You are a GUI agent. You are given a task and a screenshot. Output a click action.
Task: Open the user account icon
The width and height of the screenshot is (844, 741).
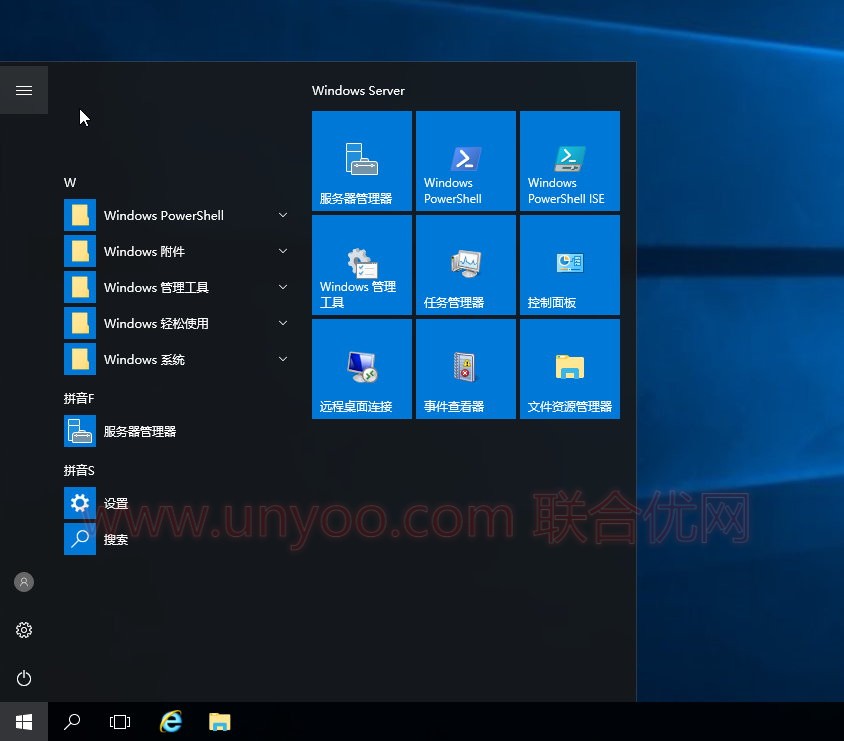tap(24, 582)
